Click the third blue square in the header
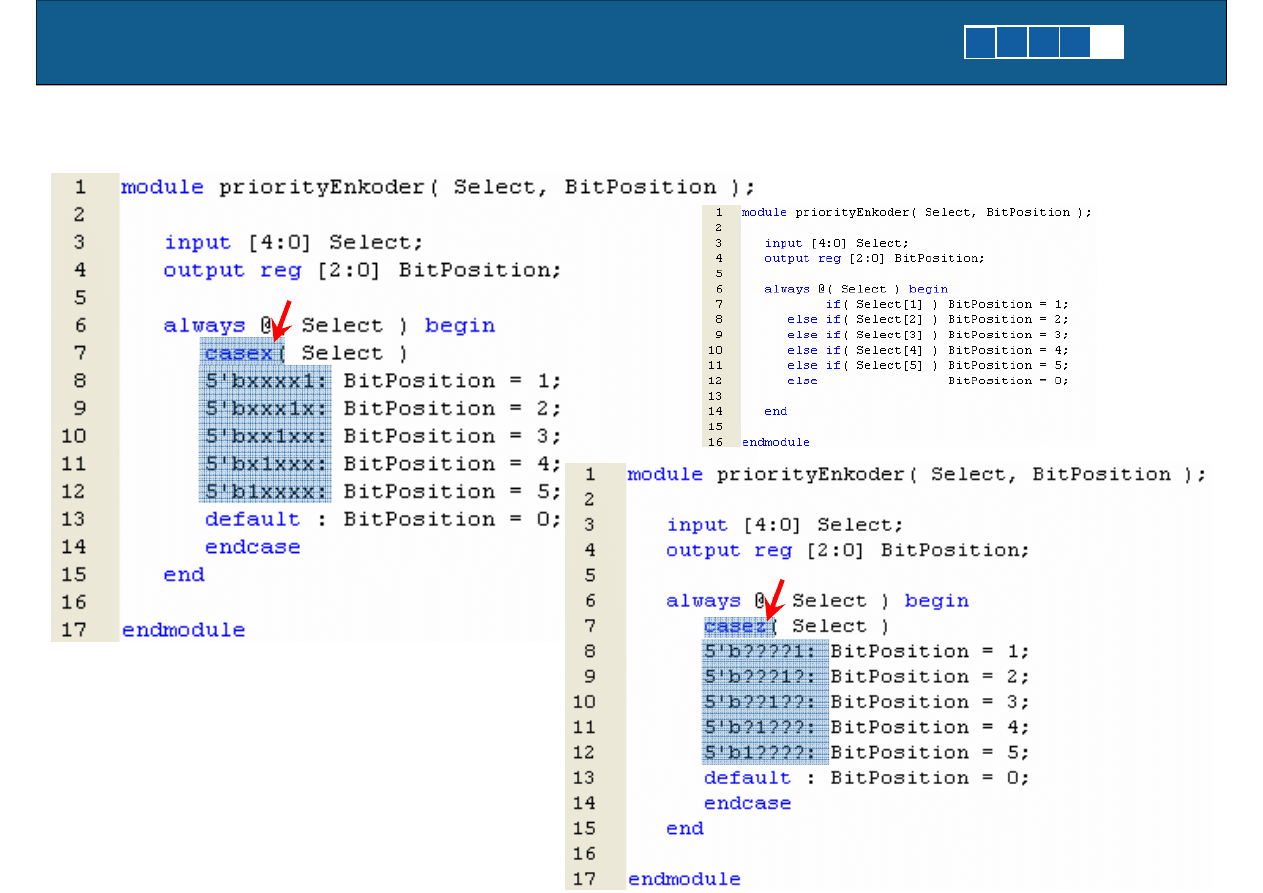The height and width of the screenshot is (893, 1263). (x=1044, y=42)
